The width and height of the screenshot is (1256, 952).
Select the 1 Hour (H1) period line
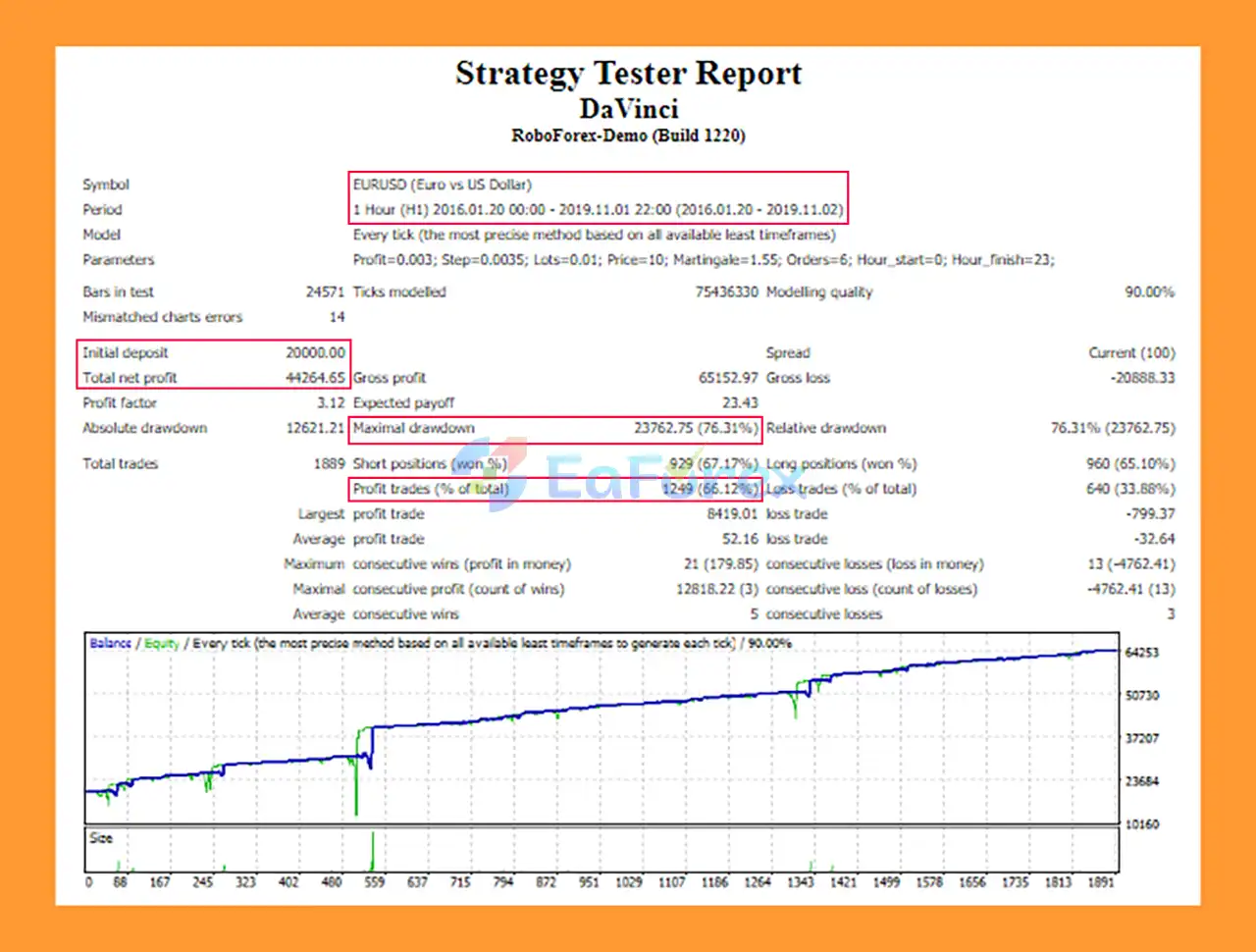(x=597, y=209)
